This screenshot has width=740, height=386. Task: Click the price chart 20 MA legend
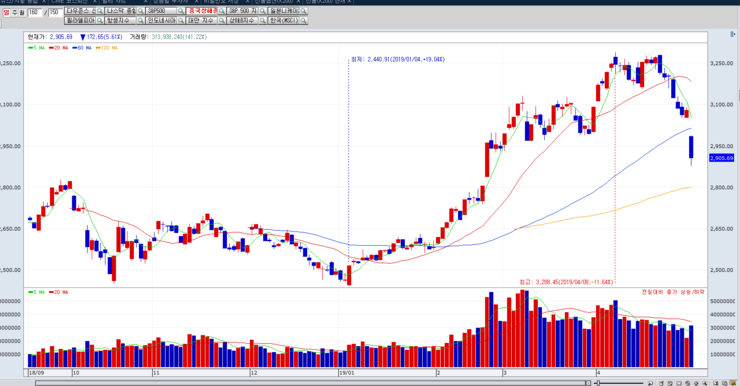59,48
